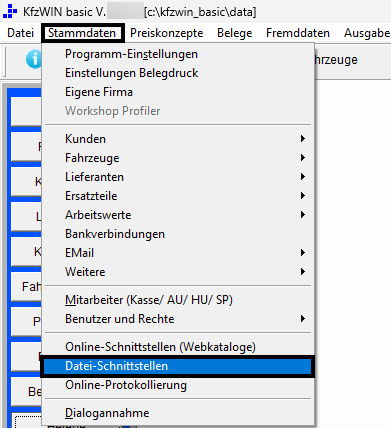The height and width of the screenshot is (428, 391).
Task: Open Programm-Einstellungen
Action: [178, 54]
